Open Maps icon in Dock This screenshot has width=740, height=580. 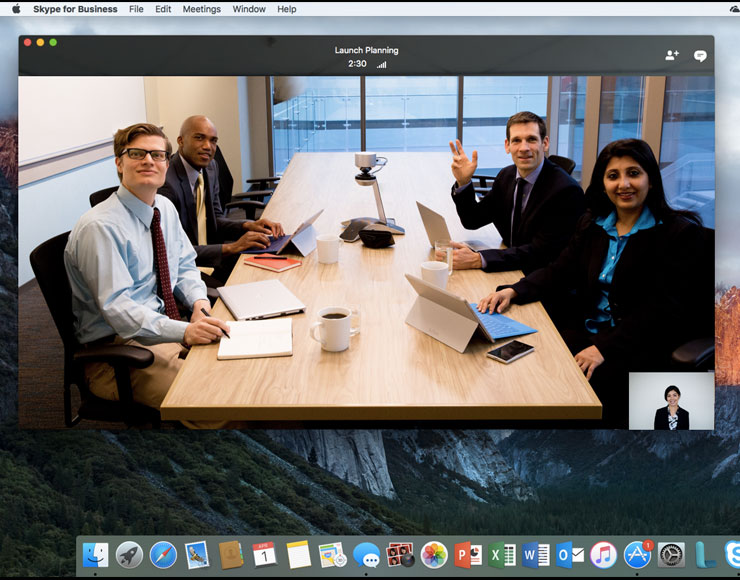tap(333, 555)
